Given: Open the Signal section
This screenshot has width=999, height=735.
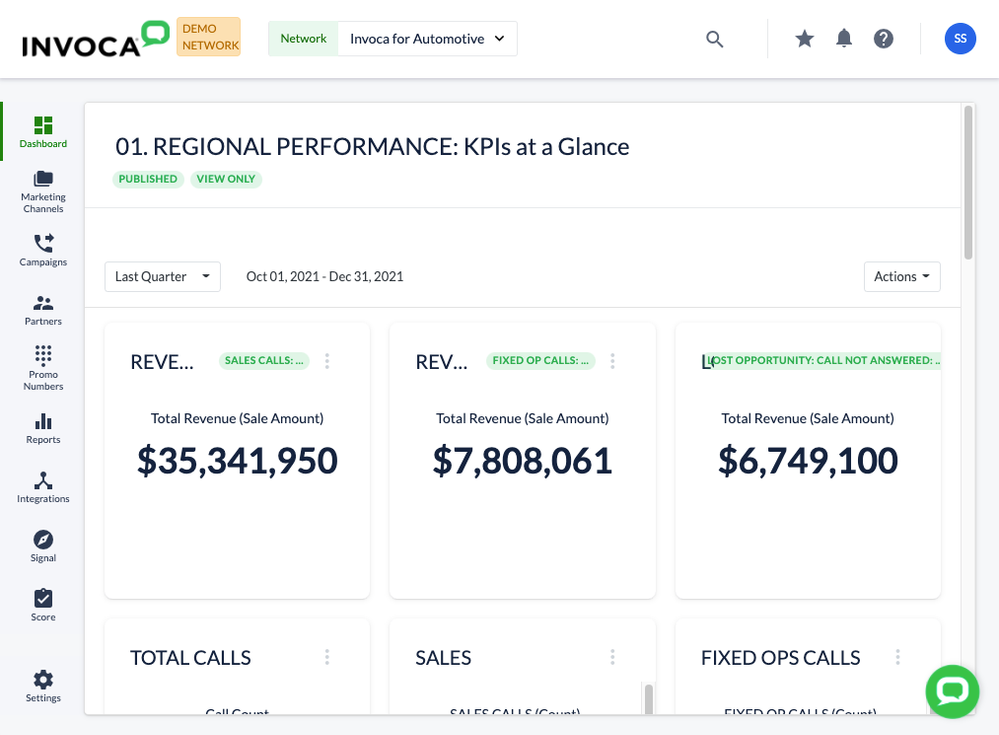Looking at the screenshot, I should pos(43,546).
